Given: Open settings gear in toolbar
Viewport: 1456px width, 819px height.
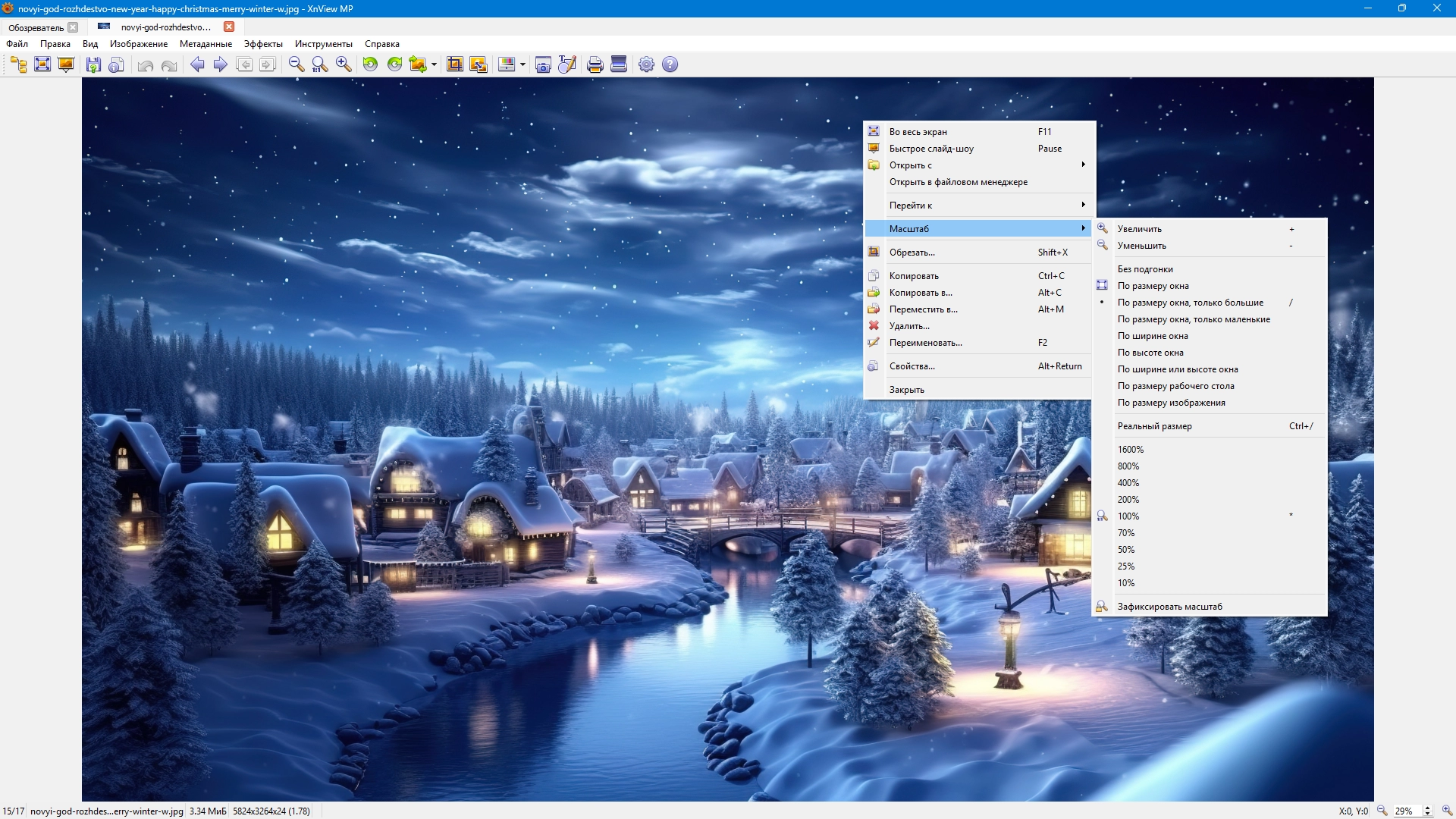Looking at the screenshot, I should point(646,64).
